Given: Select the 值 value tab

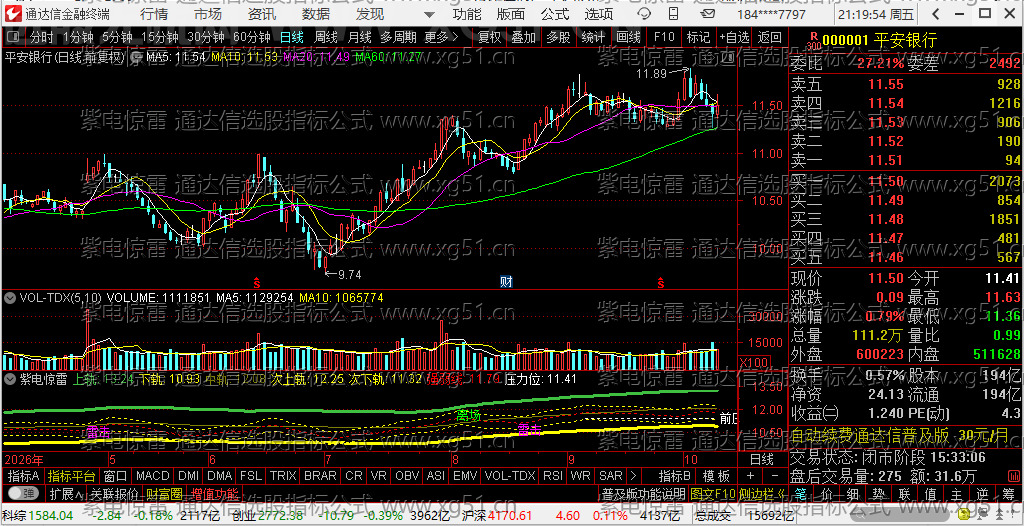Looking at the screenshot, I should (931, 493).
